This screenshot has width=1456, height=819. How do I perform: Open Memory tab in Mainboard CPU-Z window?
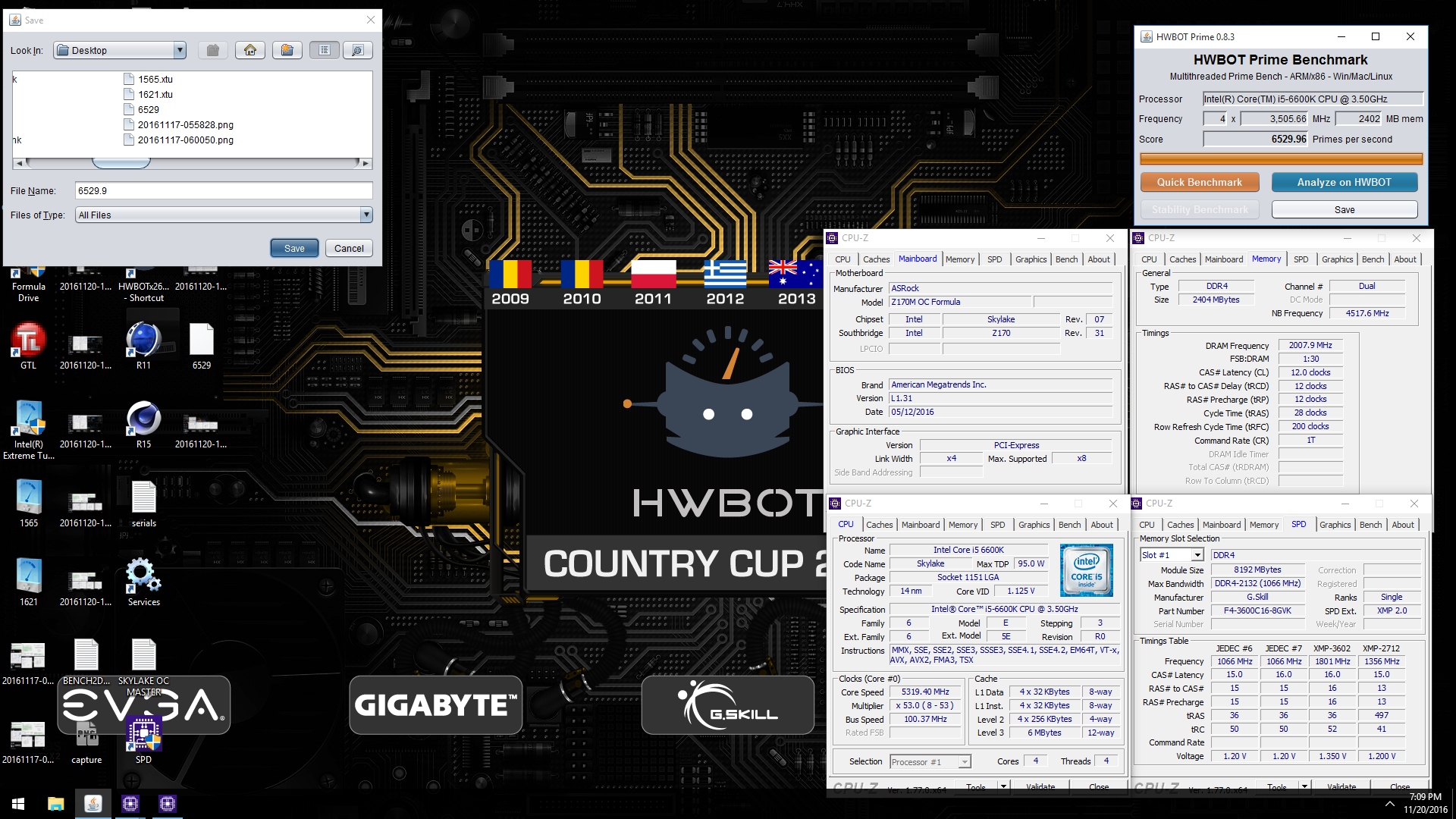(959, 259)
